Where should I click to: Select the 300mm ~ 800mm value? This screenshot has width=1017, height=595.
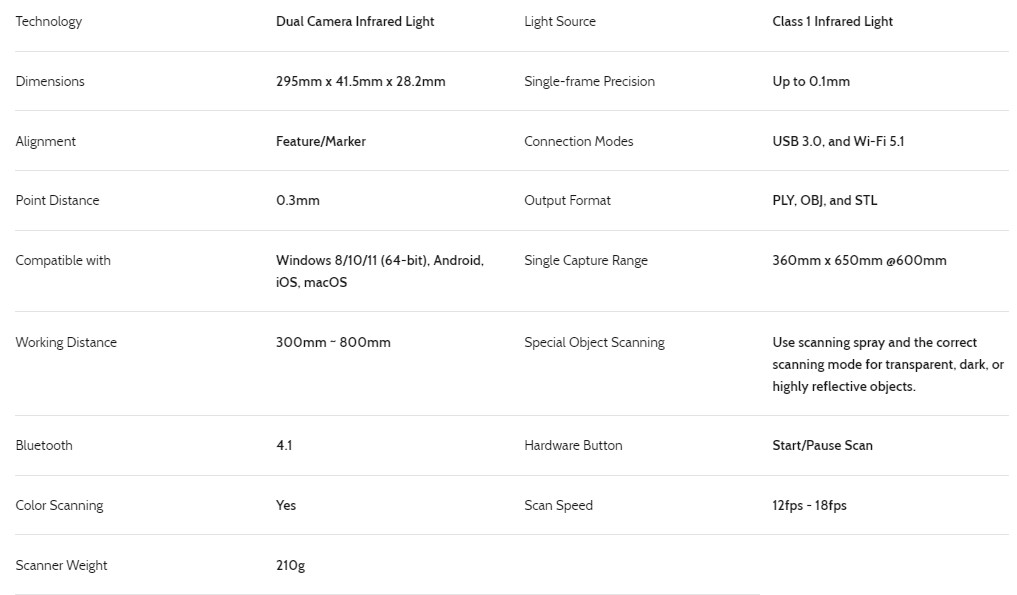point(333,342)
